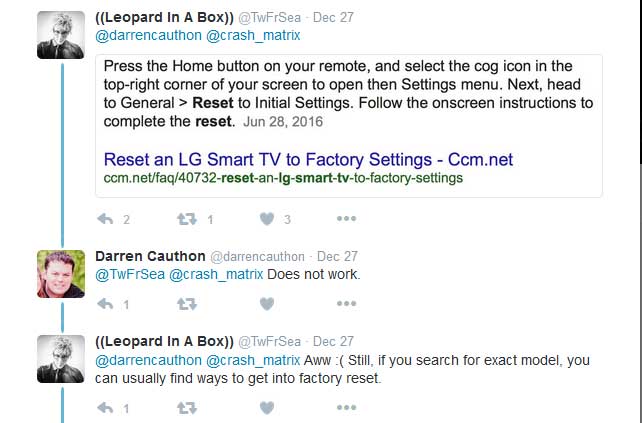Like the "Aww :(" tweet
Screen dimensions: 642x423
267,408
